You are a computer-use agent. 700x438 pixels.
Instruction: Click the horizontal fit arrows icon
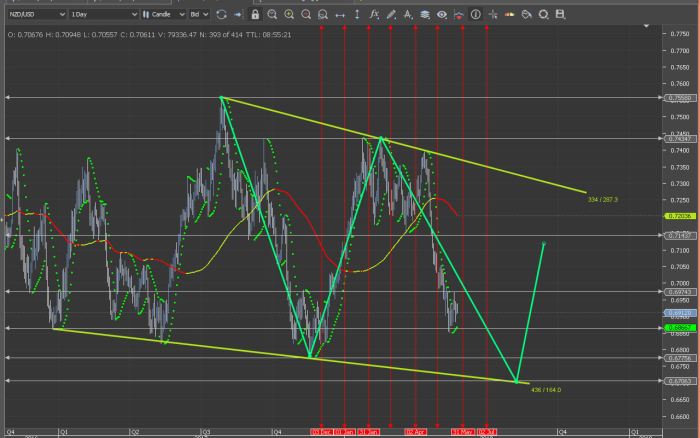(x=340, y=15)
